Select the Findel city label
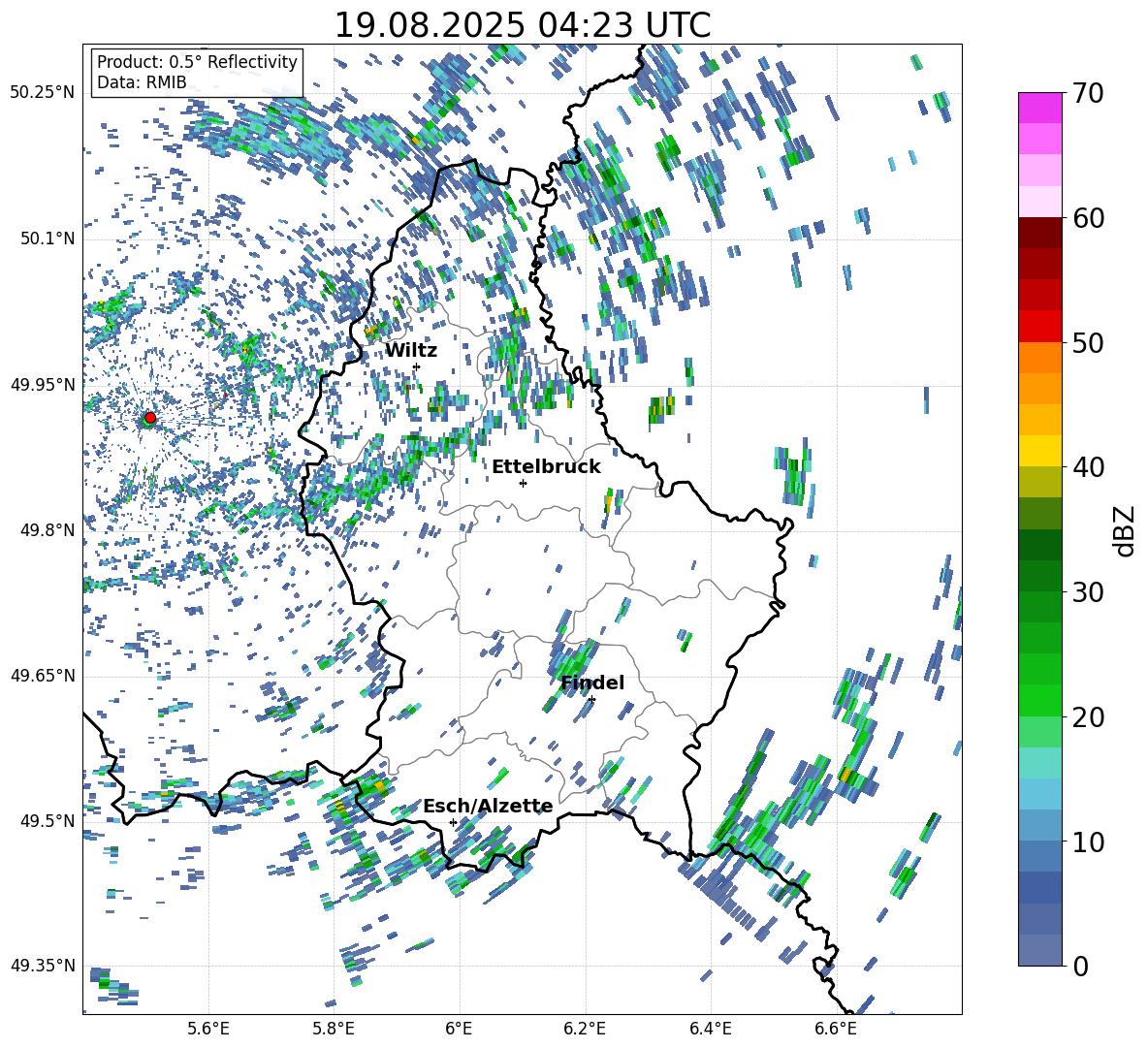 (x=592, y=683)
